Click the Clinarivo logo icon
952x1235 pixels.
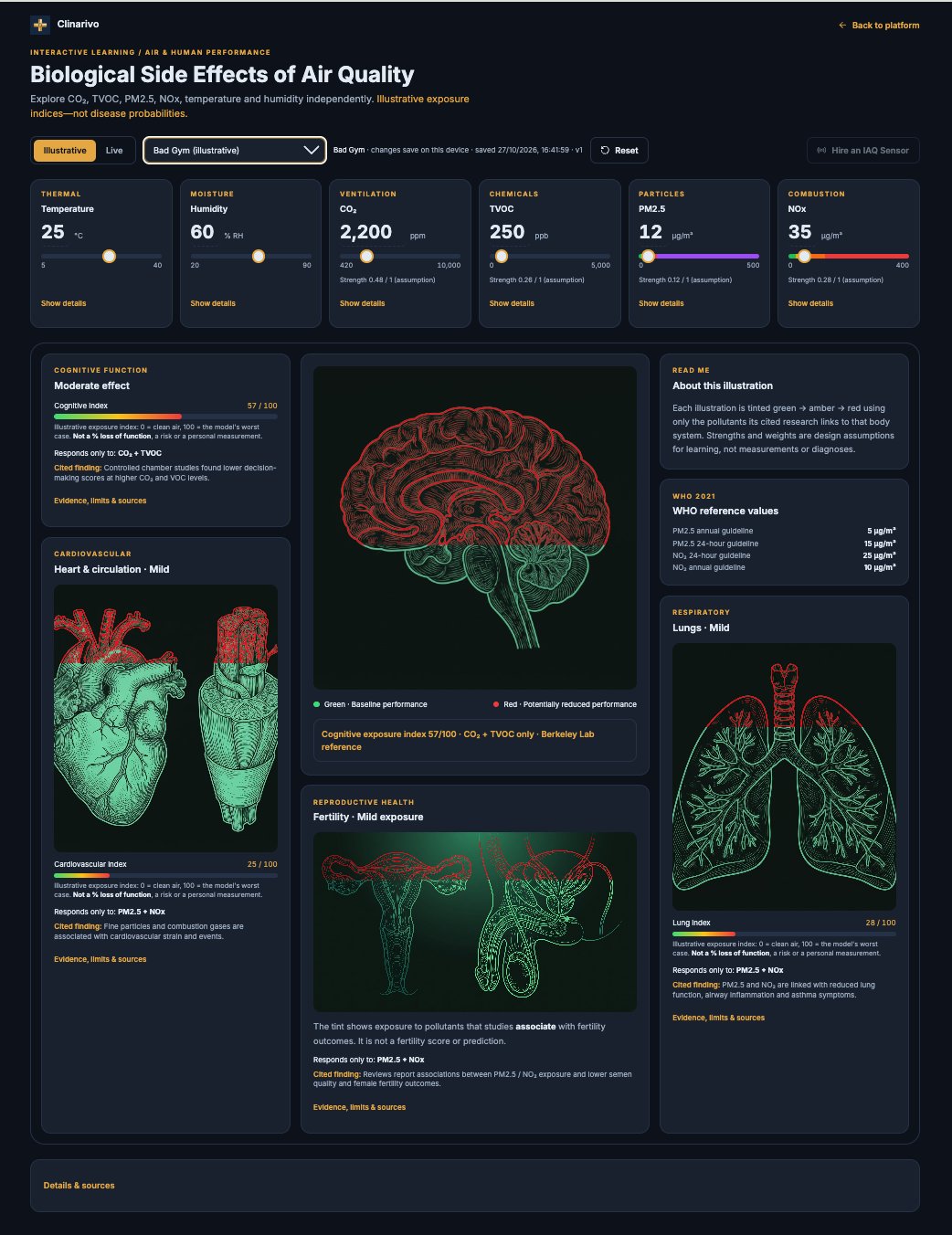coord(40,25)
